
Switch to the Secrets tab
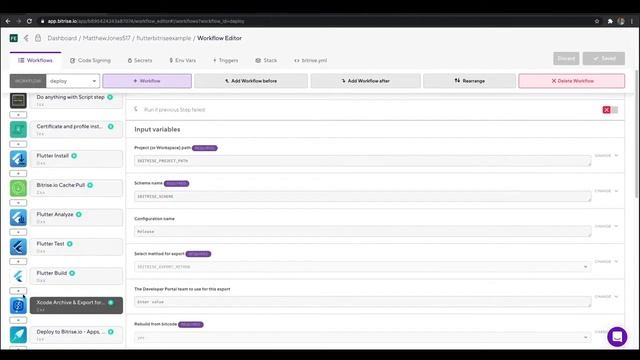(x=140, y=60)
